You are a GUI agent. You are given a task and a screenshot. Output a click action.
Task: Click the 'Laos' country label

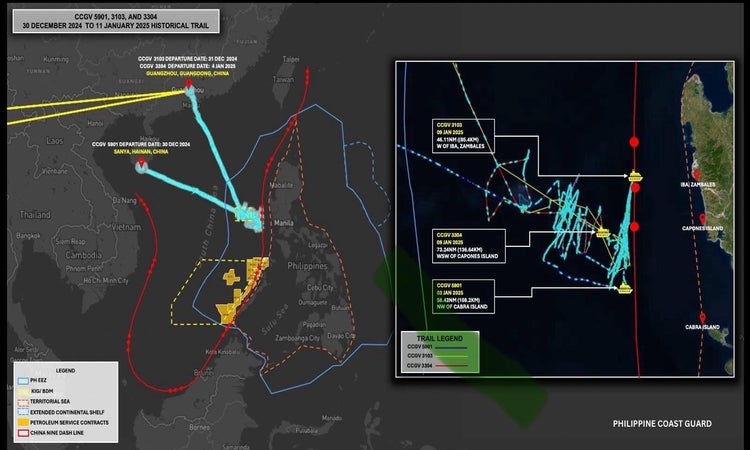55,141
